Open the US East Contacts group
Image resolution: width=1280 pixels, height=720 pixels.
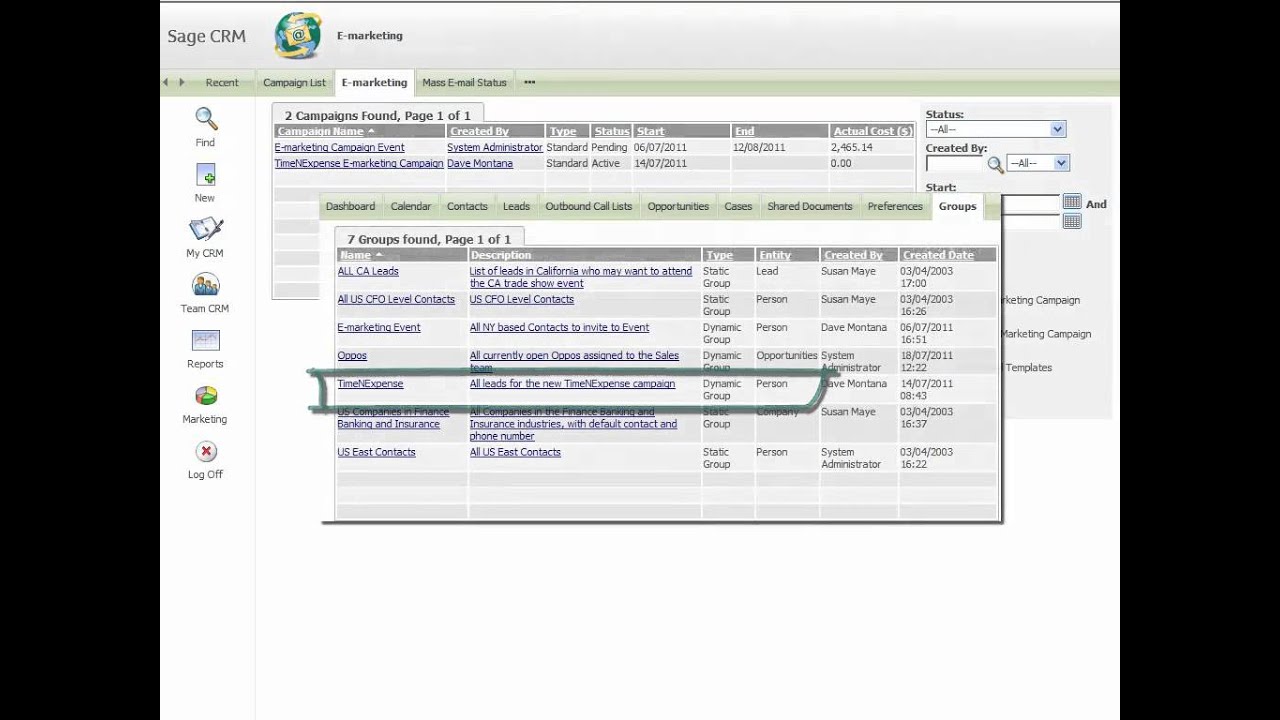coord(376,452)
